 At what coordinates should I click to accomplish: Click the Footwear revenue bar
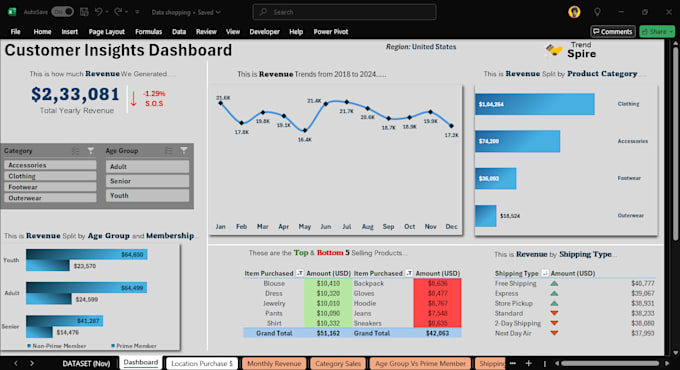pos(496,178)
